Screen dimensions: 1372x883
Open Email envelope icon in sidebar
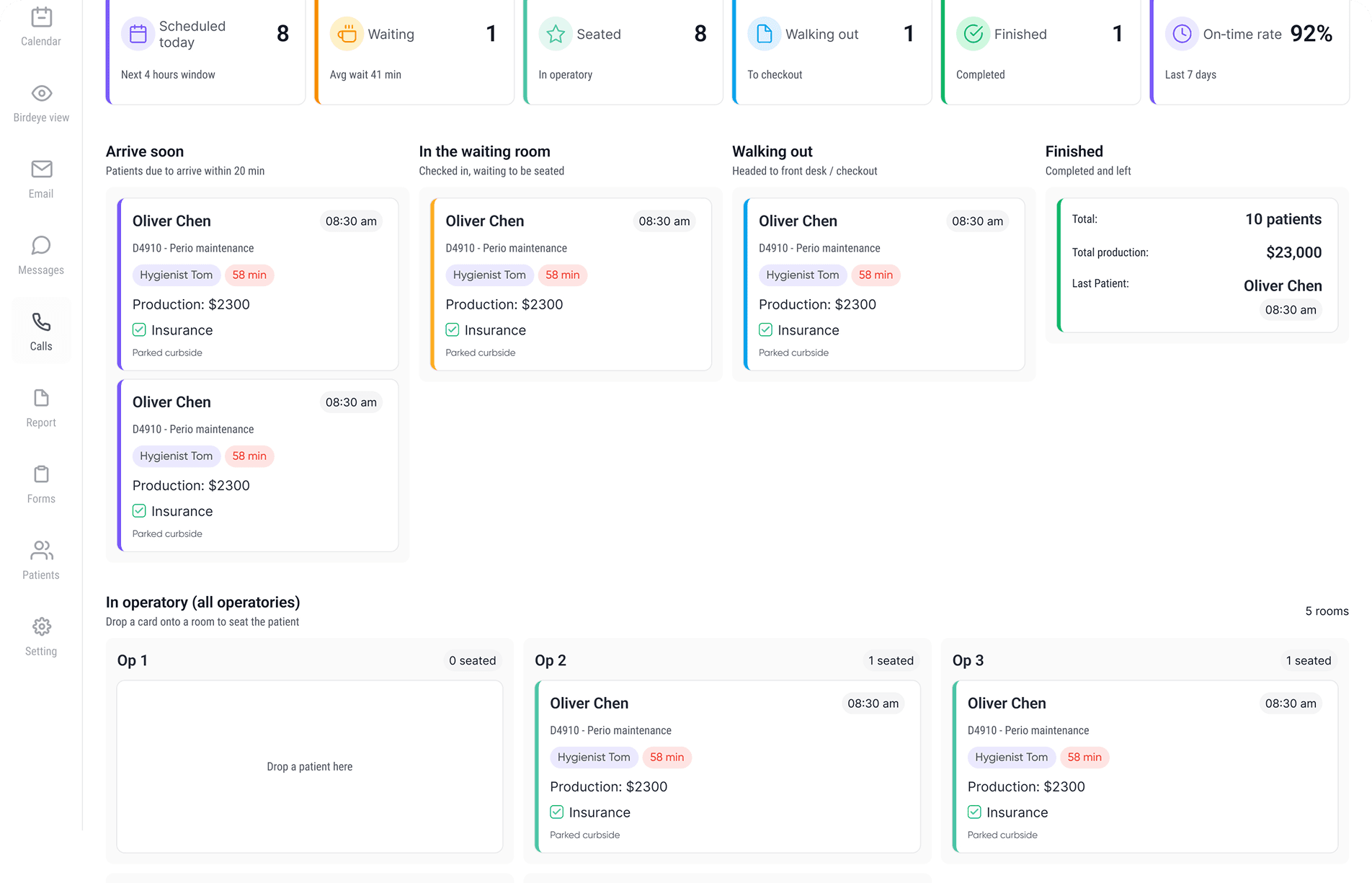pos(41,169)
